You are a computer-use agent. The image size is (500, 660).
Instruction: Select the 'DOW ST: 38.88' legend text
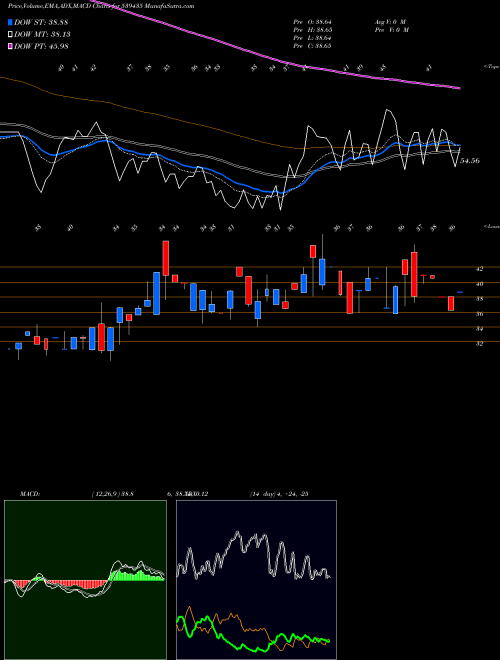[x=41, y=23]
